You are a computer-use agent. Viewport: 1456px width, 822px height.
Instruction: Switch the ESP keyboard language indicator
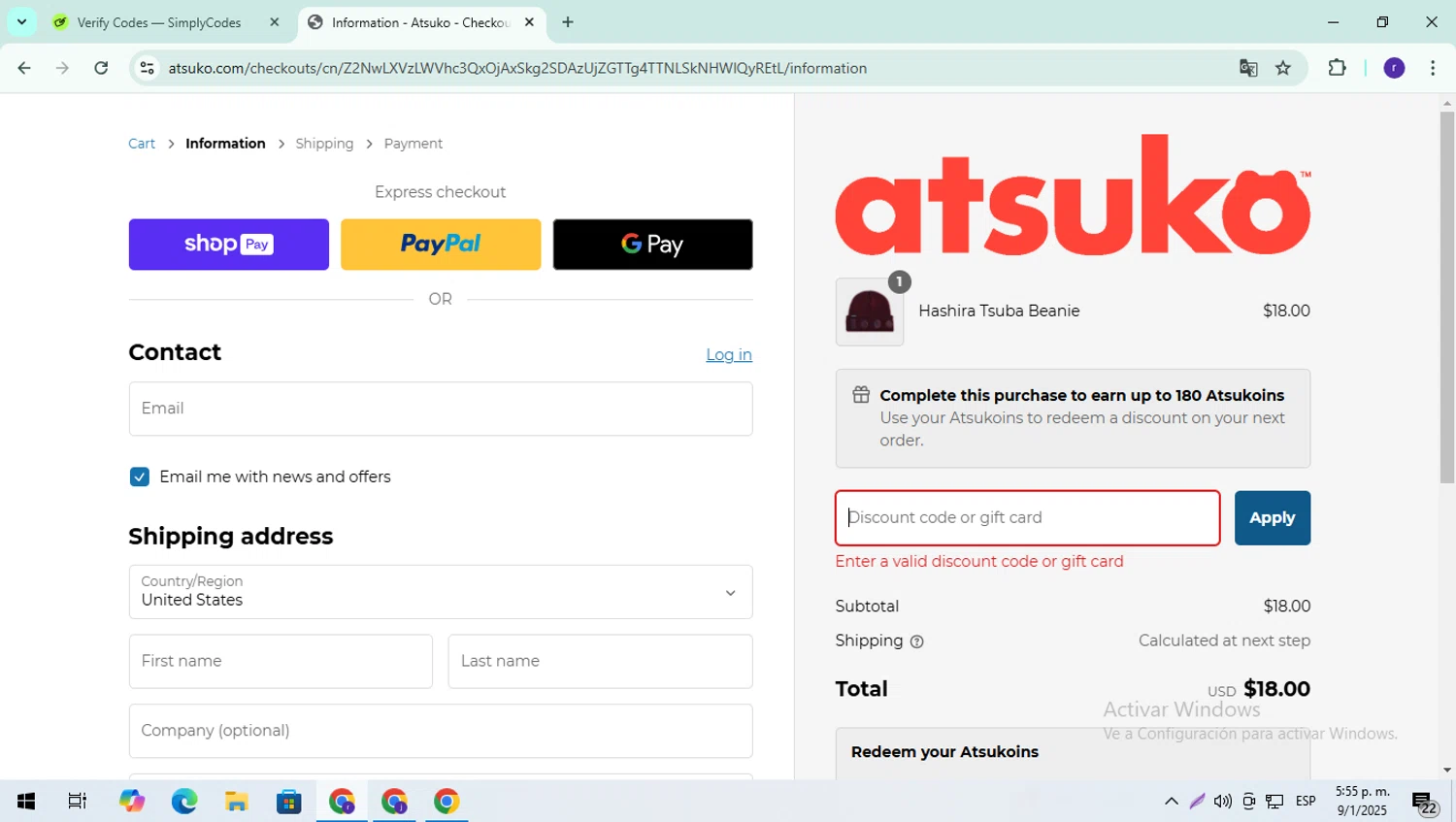click(x=1307, y=802)
